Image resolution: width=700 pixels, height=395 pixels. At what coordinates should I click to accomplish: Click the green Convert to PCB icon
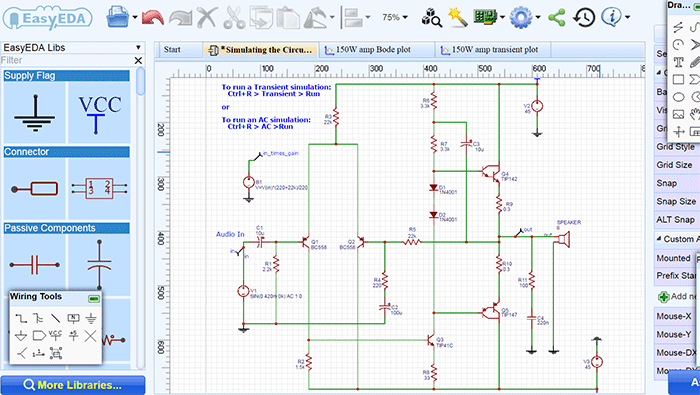tap(485, 17)
